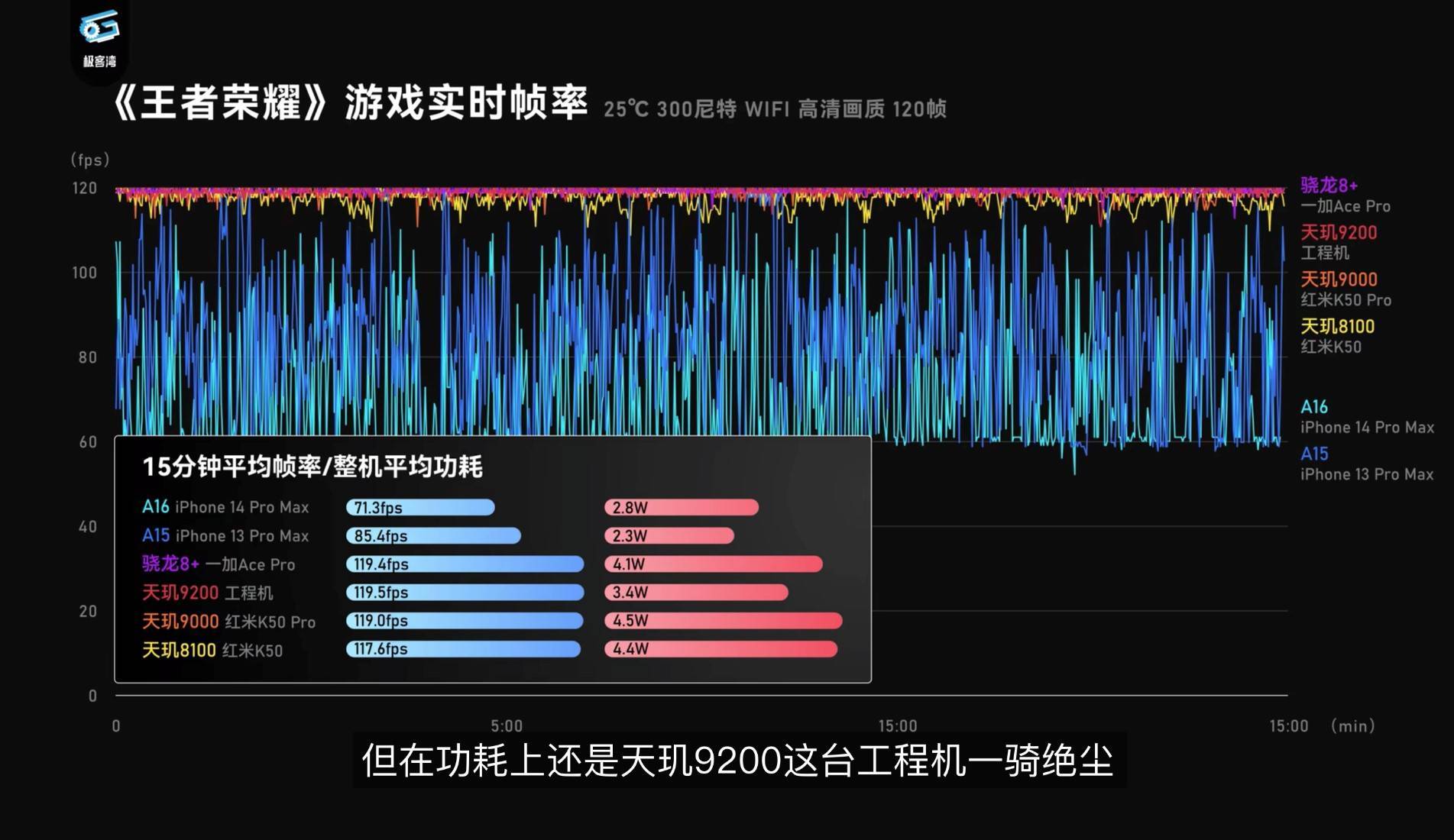Click the A16 iPhone 14 Pro Max row

[226, 507]
